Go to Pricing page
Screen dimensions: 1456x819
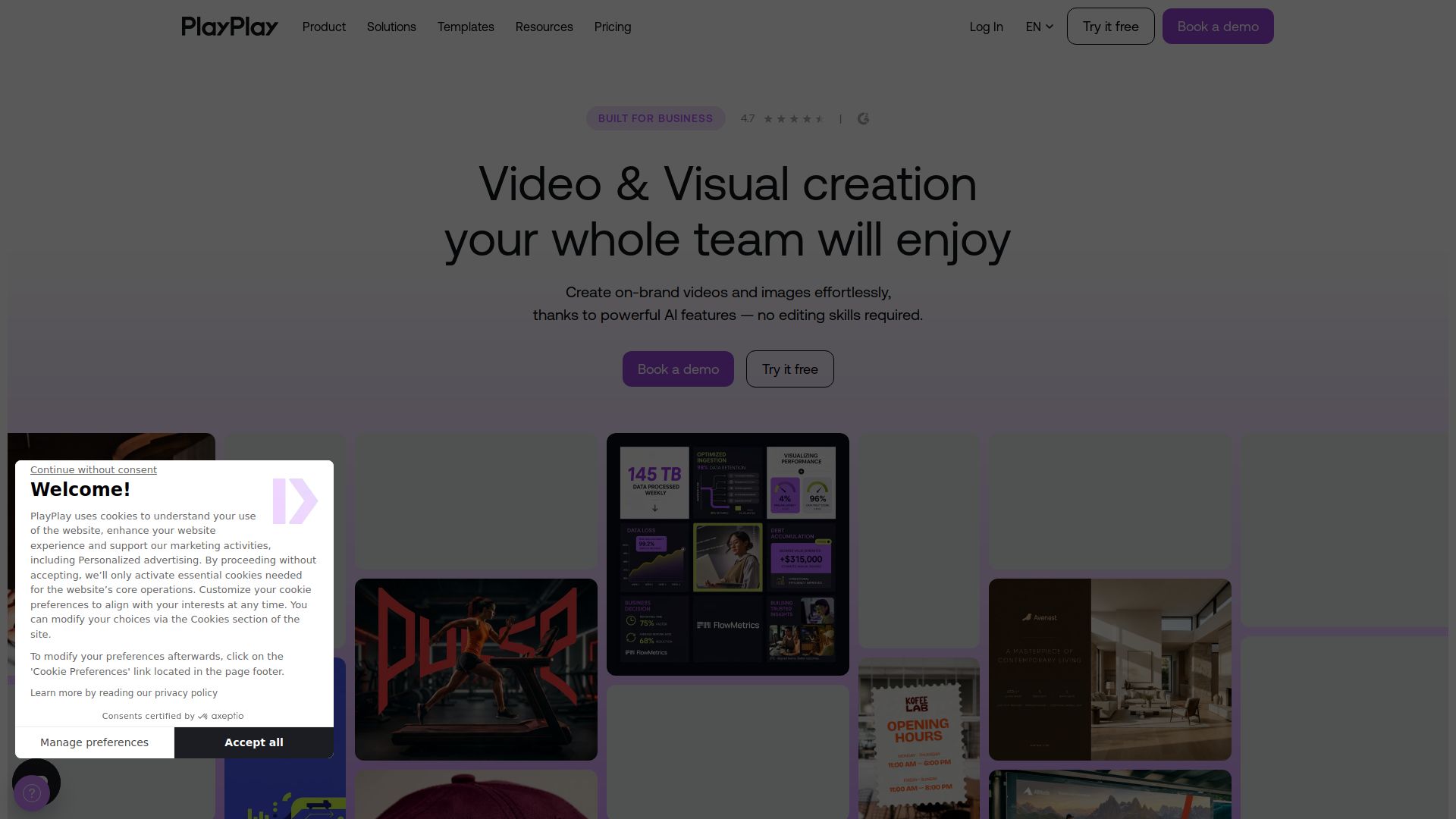pos(613,27)
